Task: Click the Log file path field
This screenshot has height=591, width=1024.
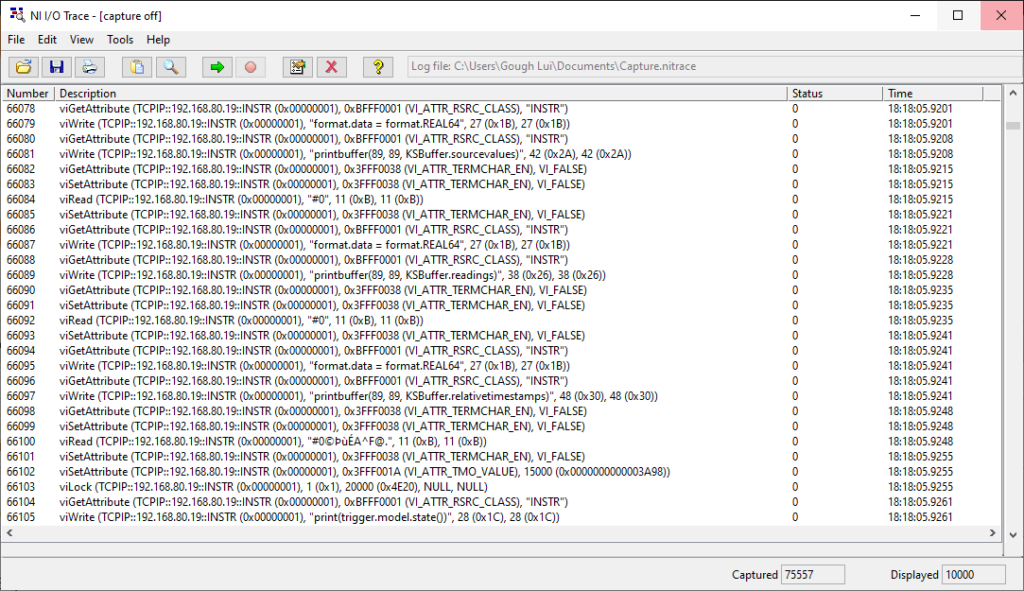Action: (x=715, y=67)
